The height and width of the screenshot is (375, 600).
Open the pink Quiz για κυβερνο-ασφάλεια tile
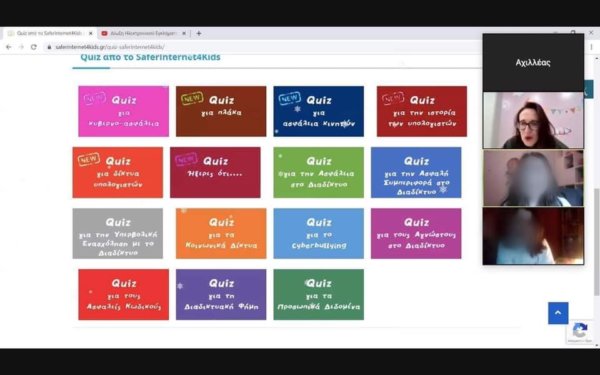coord(123,111)
